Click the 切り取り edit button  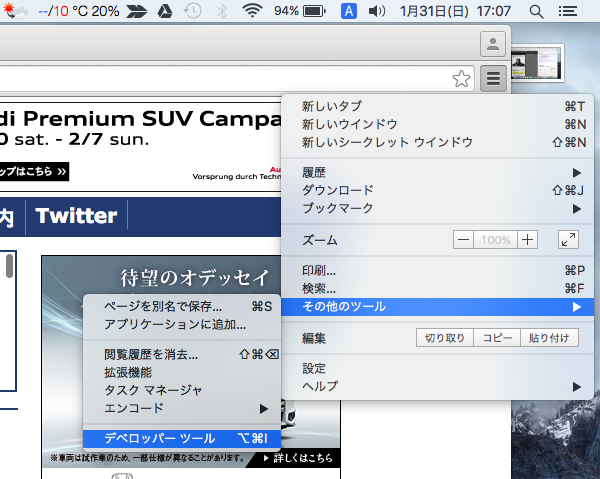point(445,338)
